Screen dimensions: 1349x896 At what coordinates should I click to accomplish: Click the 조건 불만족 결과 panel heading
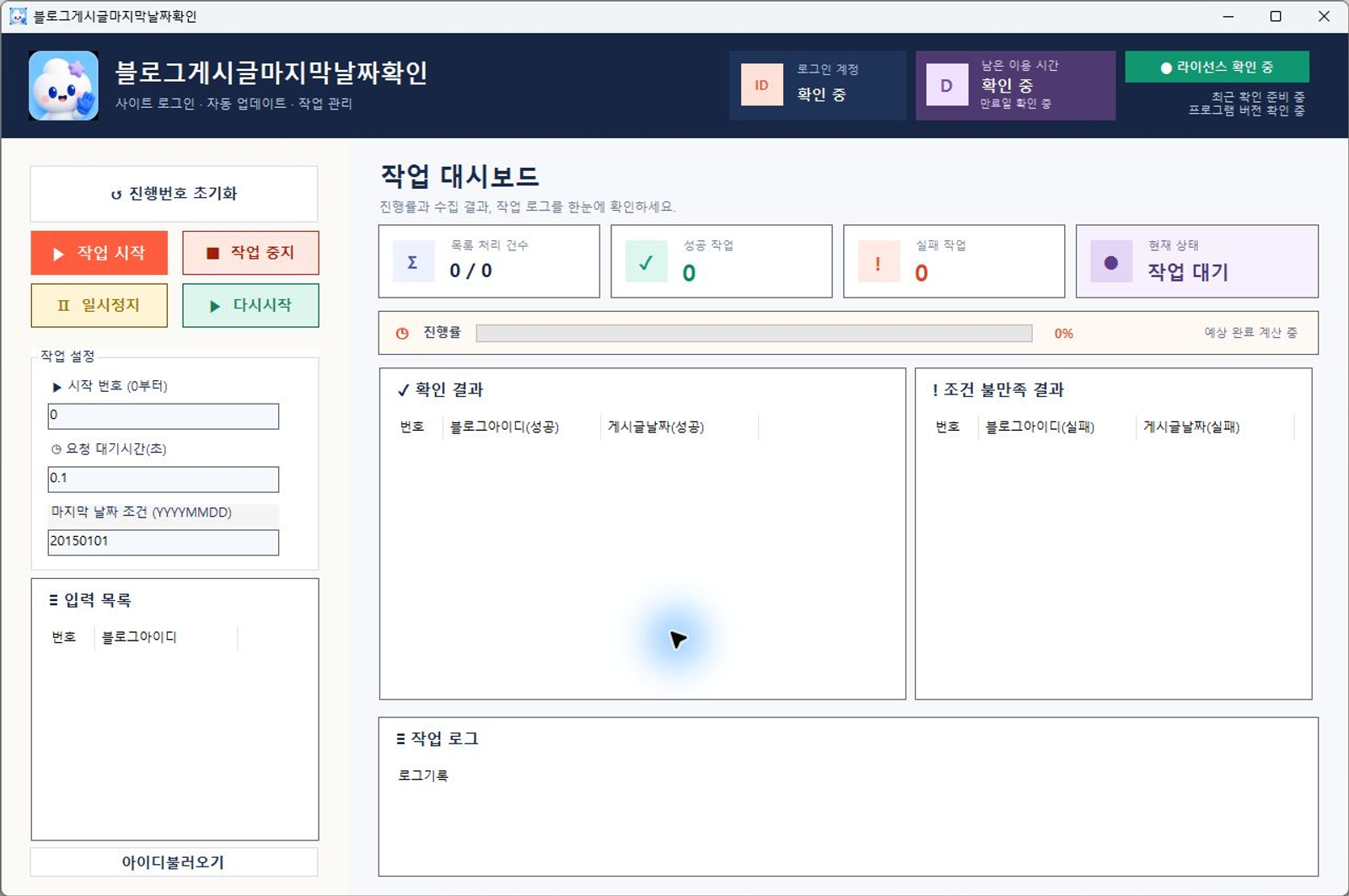(x=998, y=389)
